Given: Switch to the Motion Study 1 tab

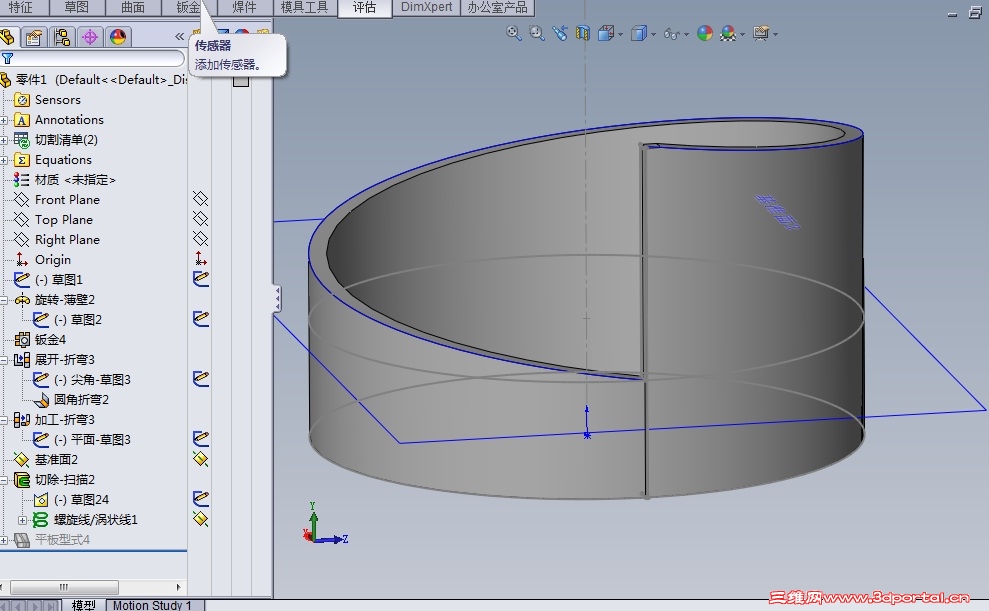Looking at the screenshot, I should click(x=152, y=605).
